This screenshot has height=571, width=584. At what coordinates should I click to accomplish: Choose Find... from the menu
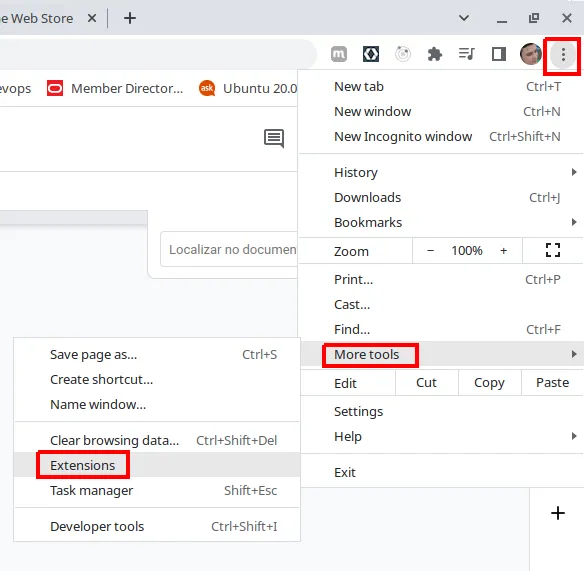click(x=441, y=329)
